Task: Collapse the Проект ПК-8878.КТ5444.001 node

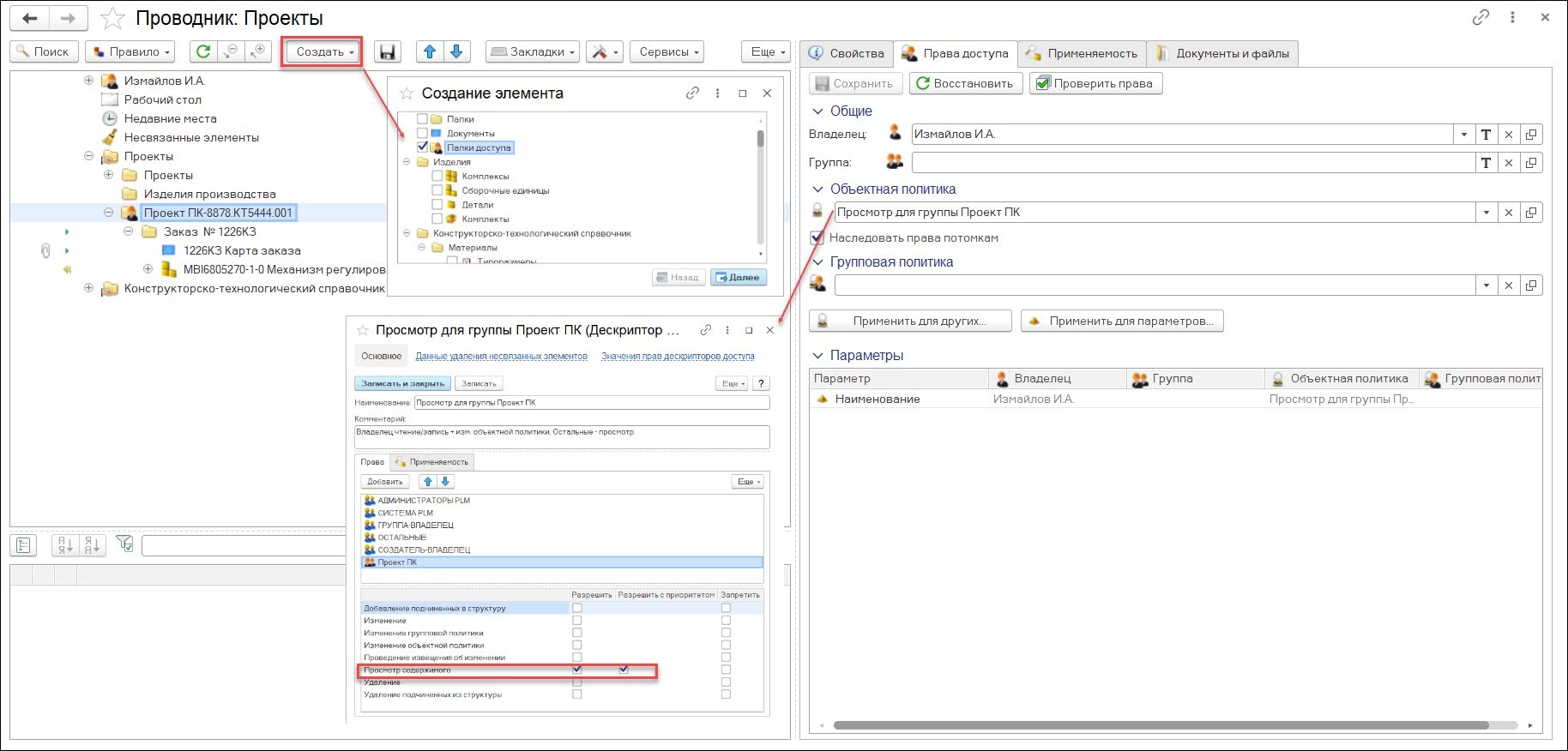Action: coord(108,213)
